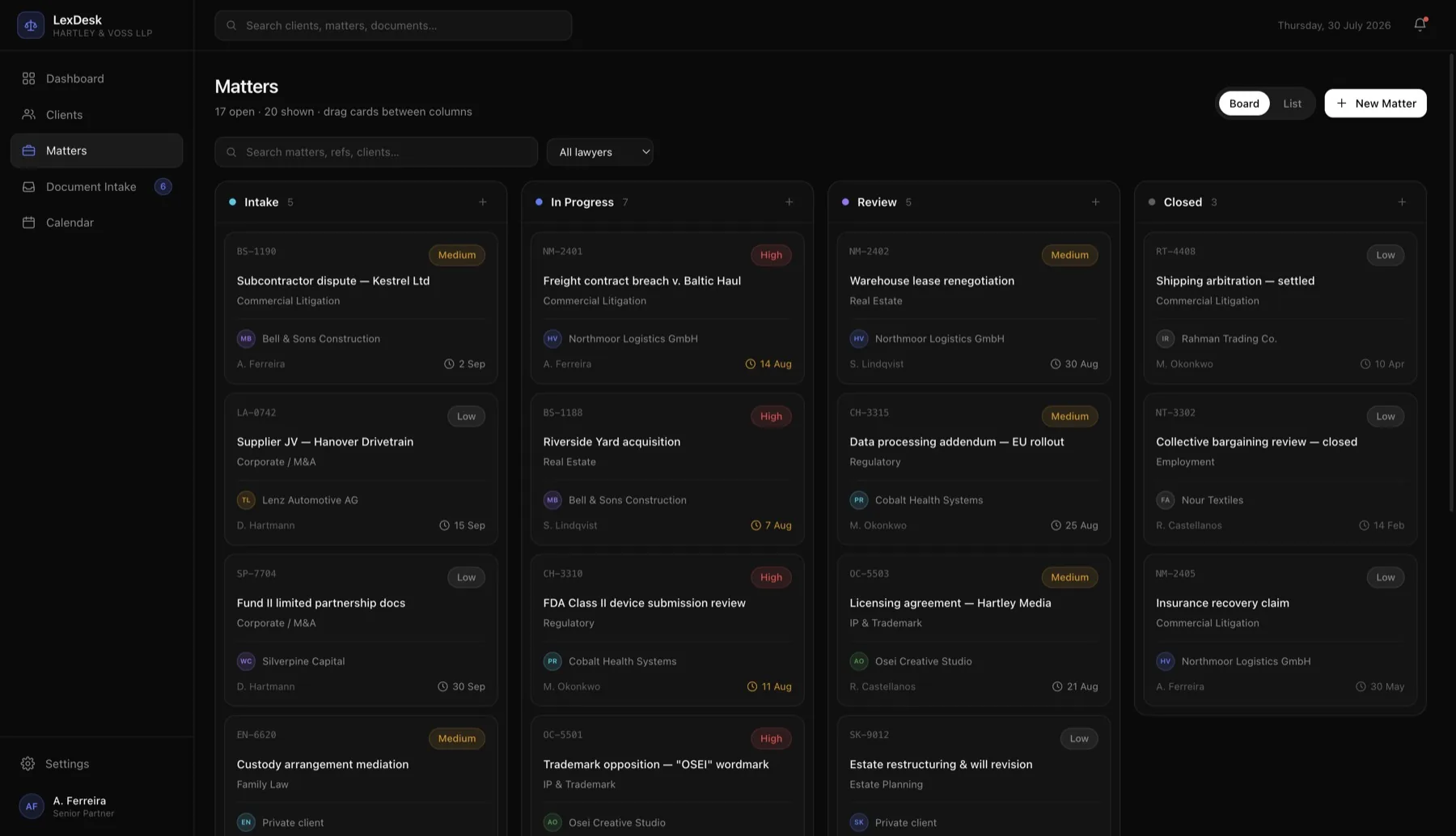Add a card to the In Progress column
Image resolution: width=1456 pixels, height=836 pixels.
(789, 202)
